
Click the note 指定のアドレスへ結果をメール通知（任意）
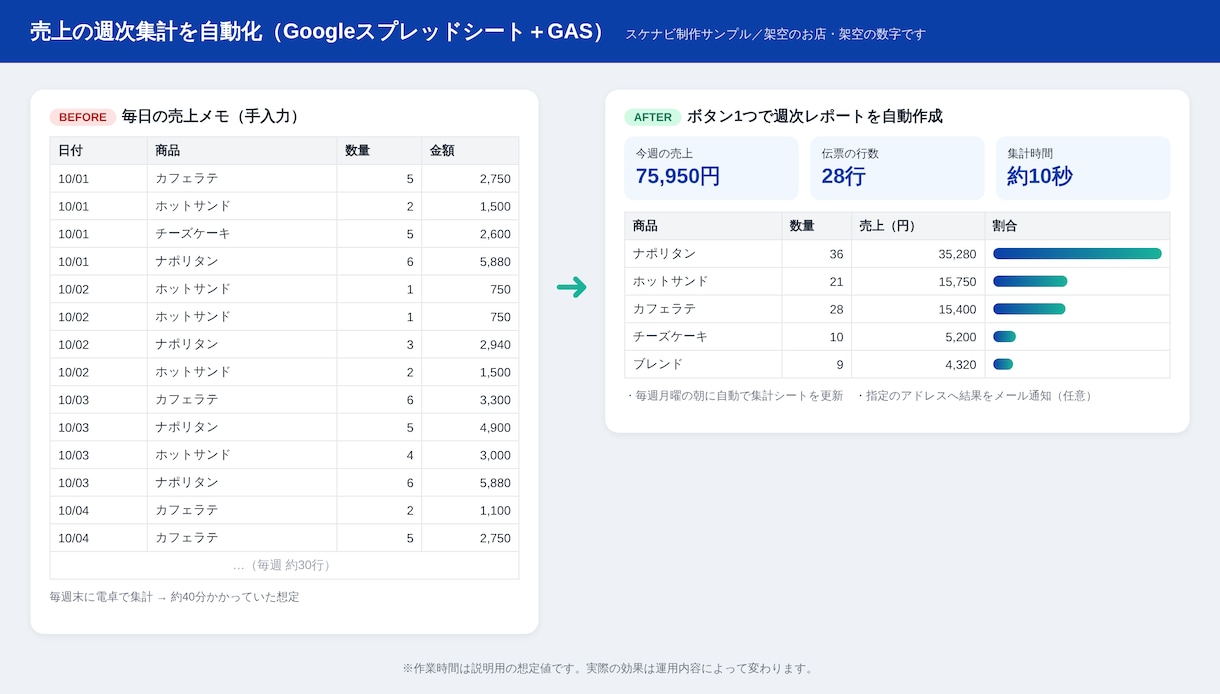[x=975, y=396]
